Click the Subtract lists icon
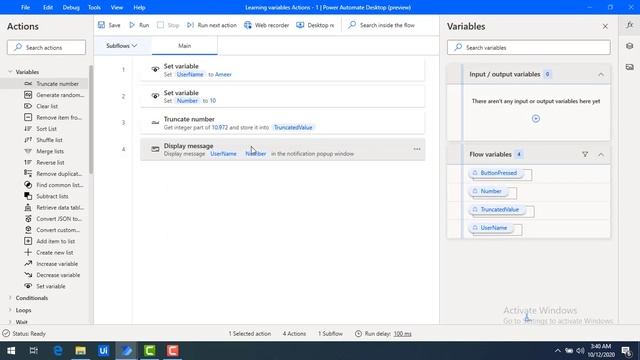This screenshot has width=640, height=360. (28, 196)
